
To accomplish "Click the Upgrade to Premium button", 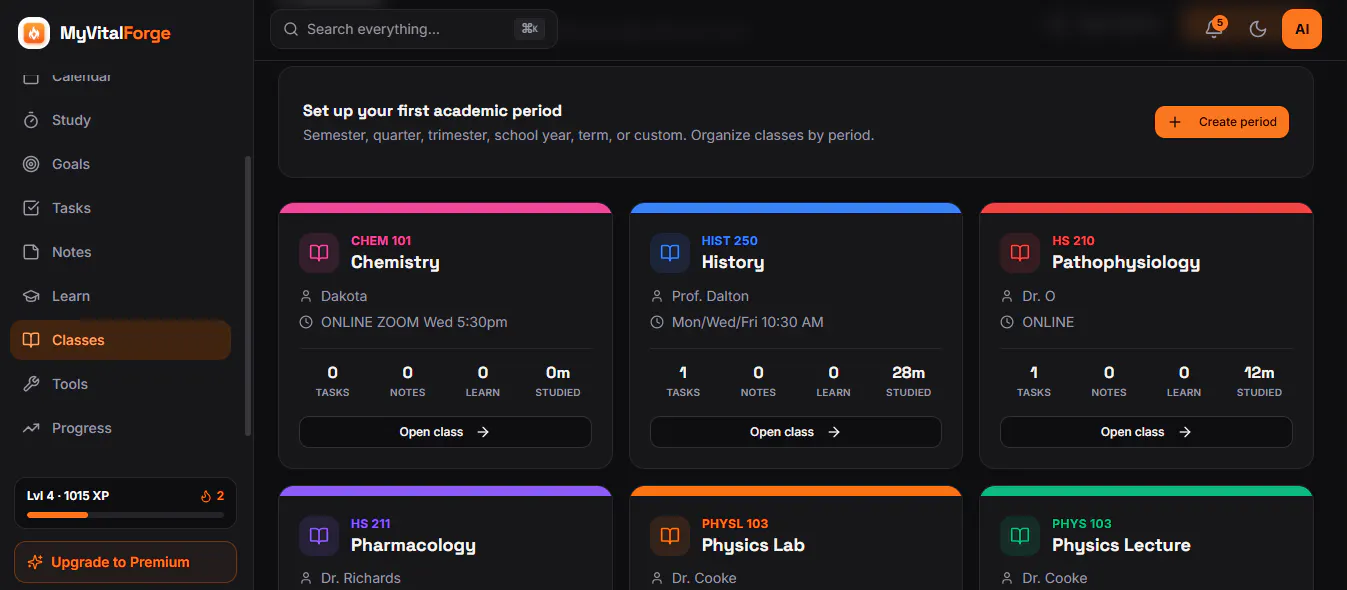I will point(125,562).
